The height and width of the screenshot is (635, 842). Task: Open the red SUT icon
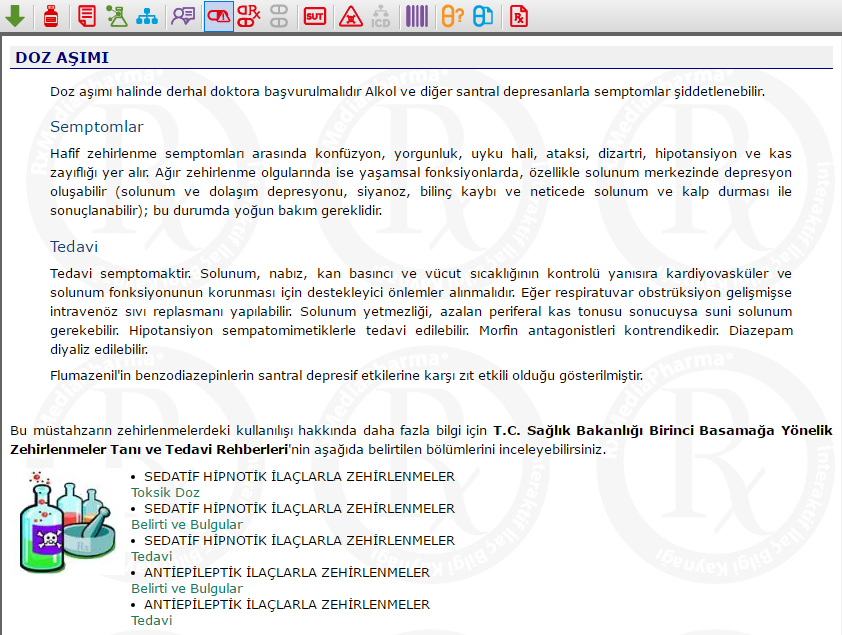314,16
